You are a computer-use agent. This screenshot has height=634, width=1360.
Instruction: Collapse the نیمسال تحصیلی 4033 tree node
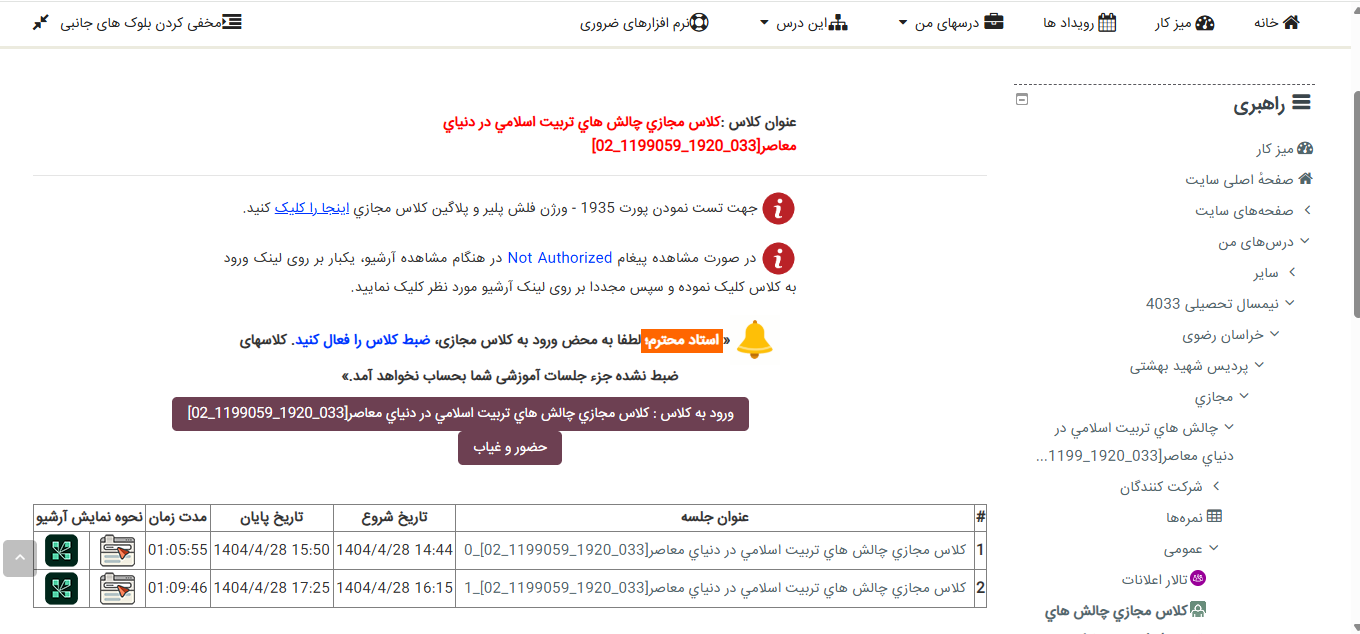(1290, 303)
